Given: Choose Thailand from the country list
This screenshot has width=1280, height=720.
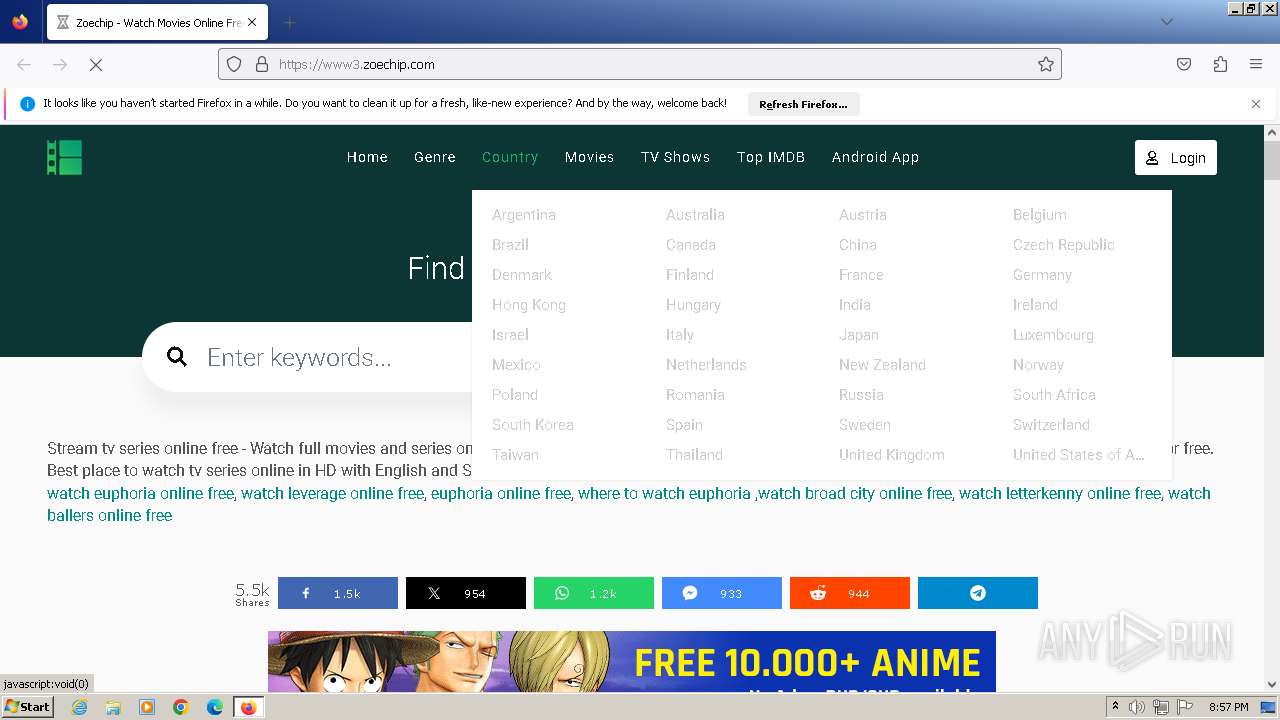Looking at the screenshot, I should 694,455.
